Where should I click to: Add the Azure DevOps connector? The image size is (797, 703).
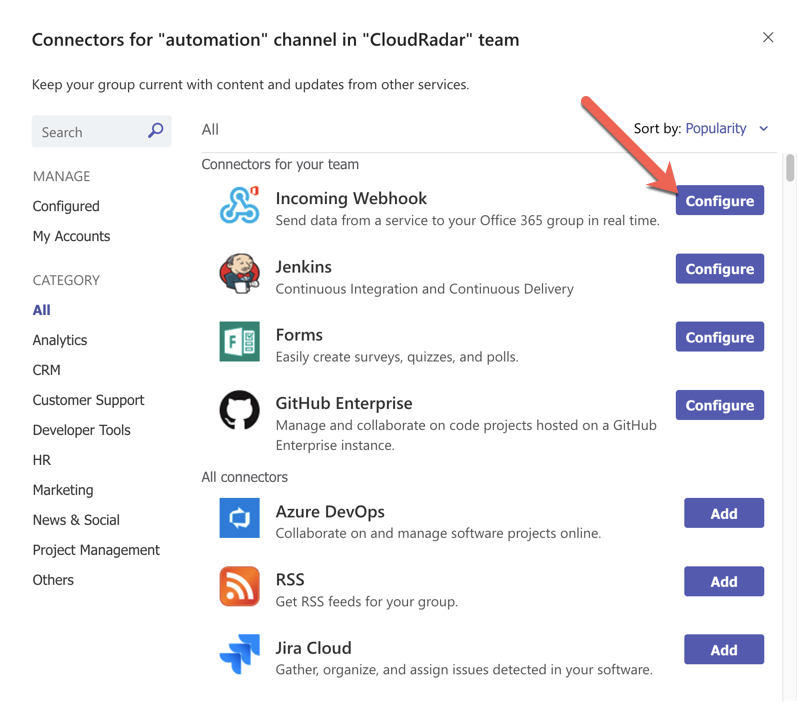pyautogui.click(x=724, y=513)
